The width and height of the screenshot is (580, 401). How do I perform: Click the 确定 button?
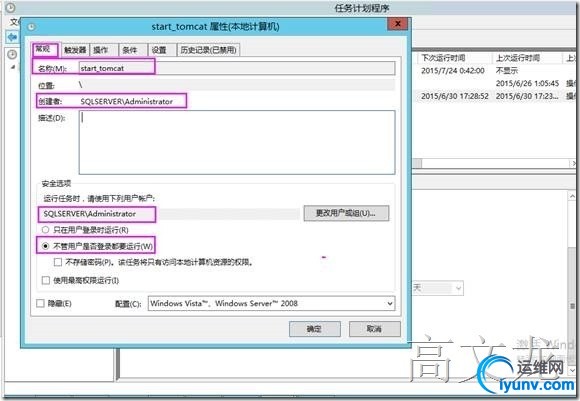coord(314,328)
